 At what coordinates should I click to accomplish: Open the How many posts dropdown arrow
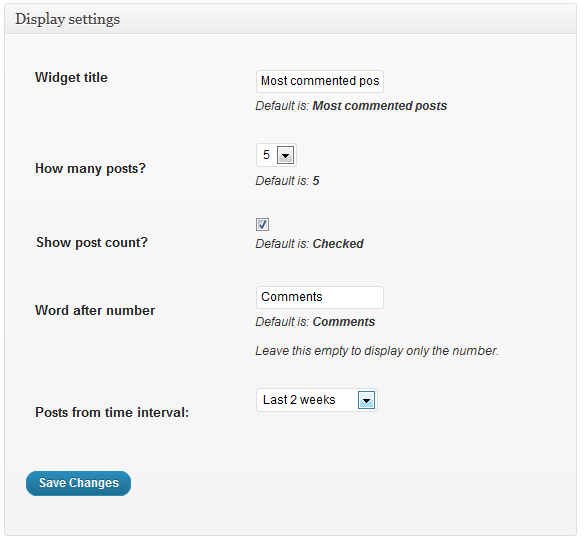point(285,155)
